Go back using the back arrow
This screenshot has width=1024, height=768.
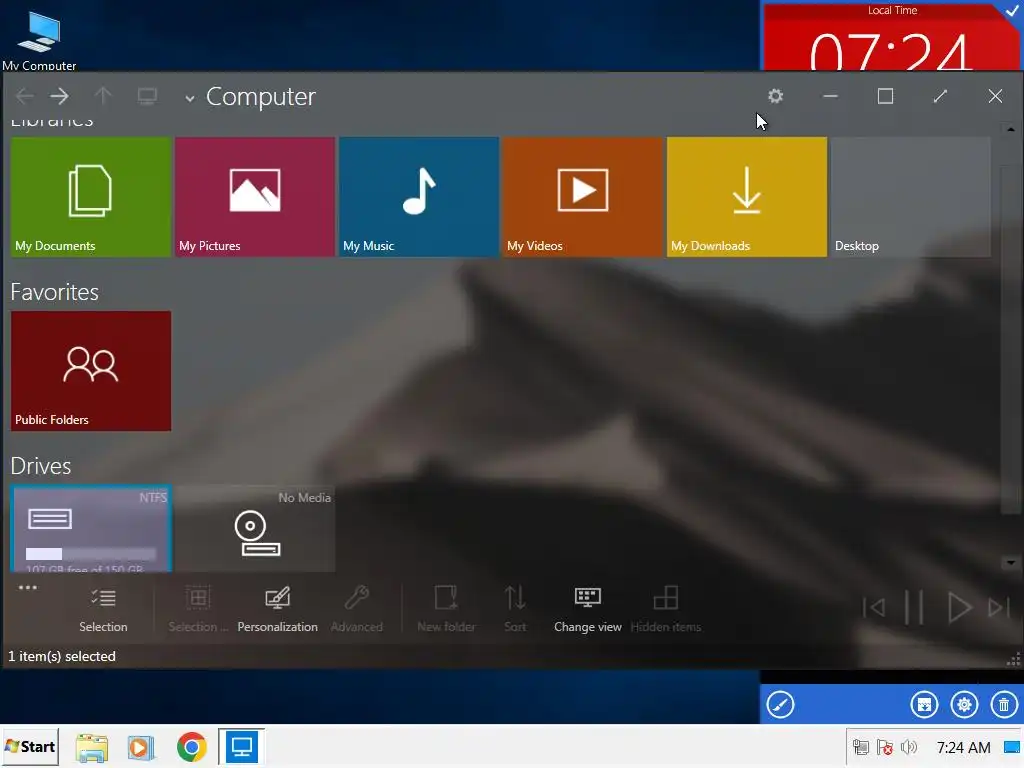click(25, 97)
